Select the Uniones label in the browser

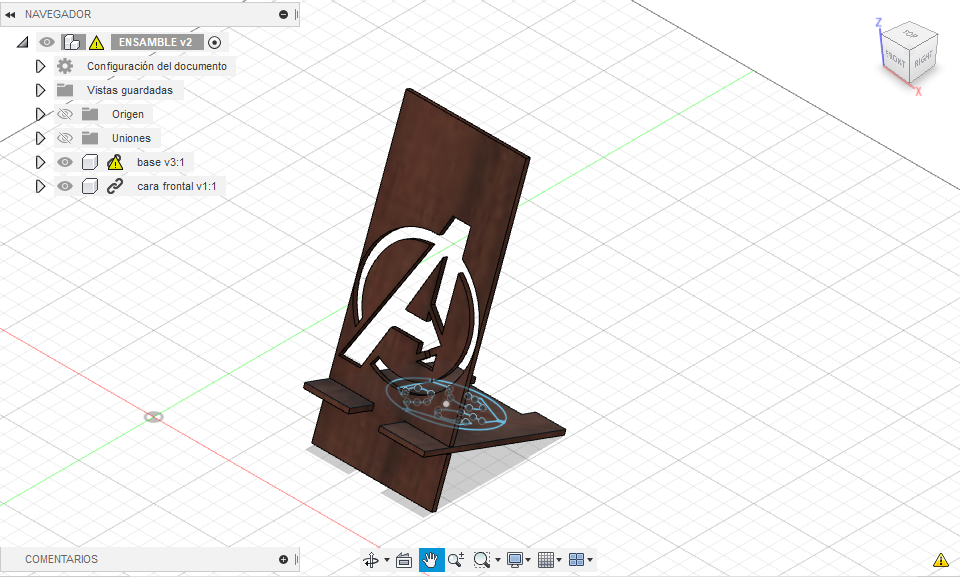(x=131, y=138)
